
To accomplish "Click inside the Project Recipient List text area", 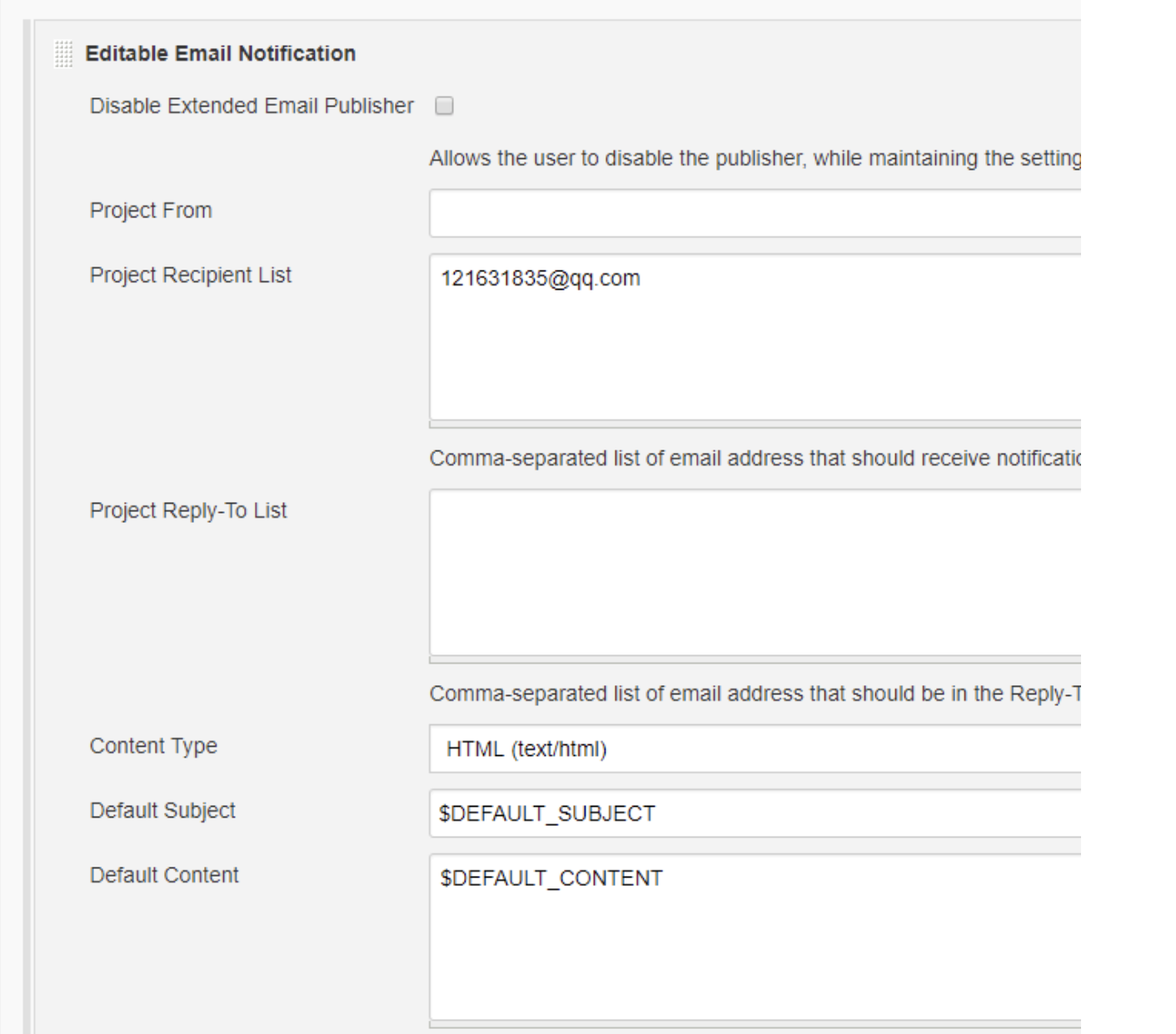I will (755, 337).
